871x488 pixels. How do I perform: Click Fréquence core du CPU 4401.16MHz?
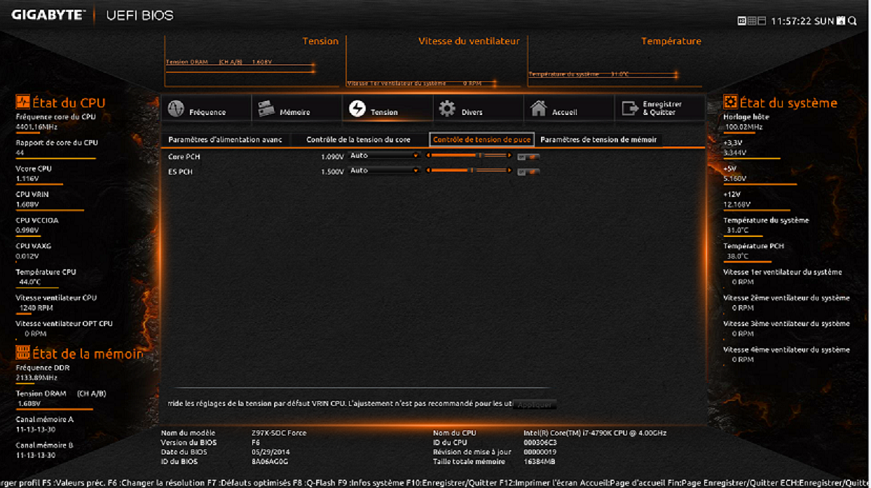click(56, 122)
